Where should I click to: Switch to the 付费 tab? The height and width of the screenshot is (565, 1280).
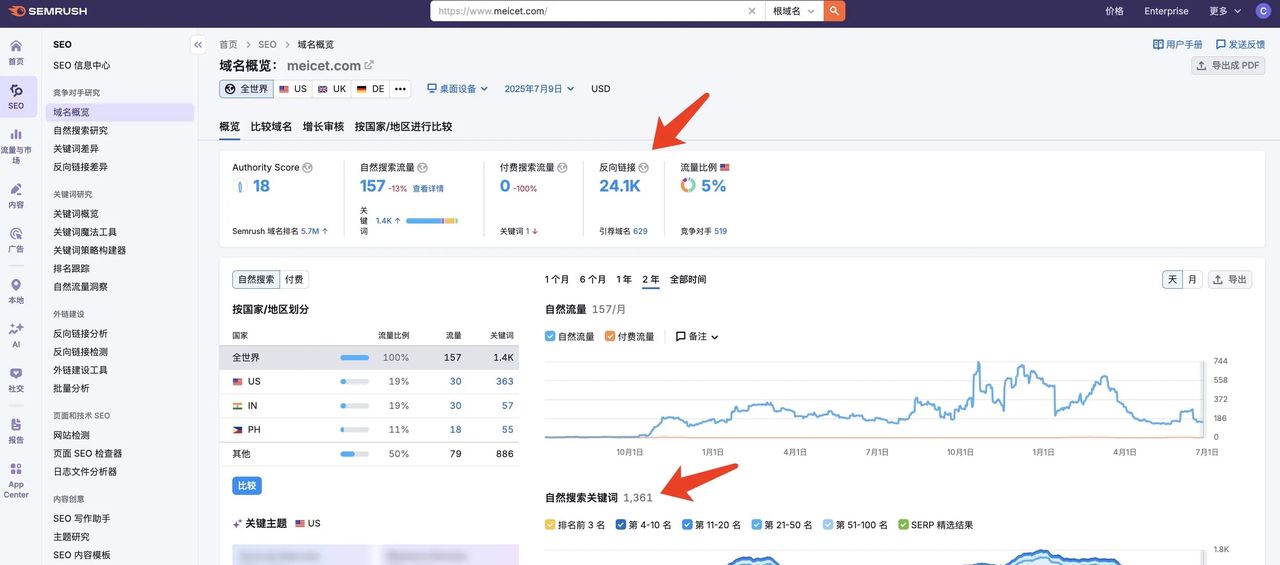point(294,280)
